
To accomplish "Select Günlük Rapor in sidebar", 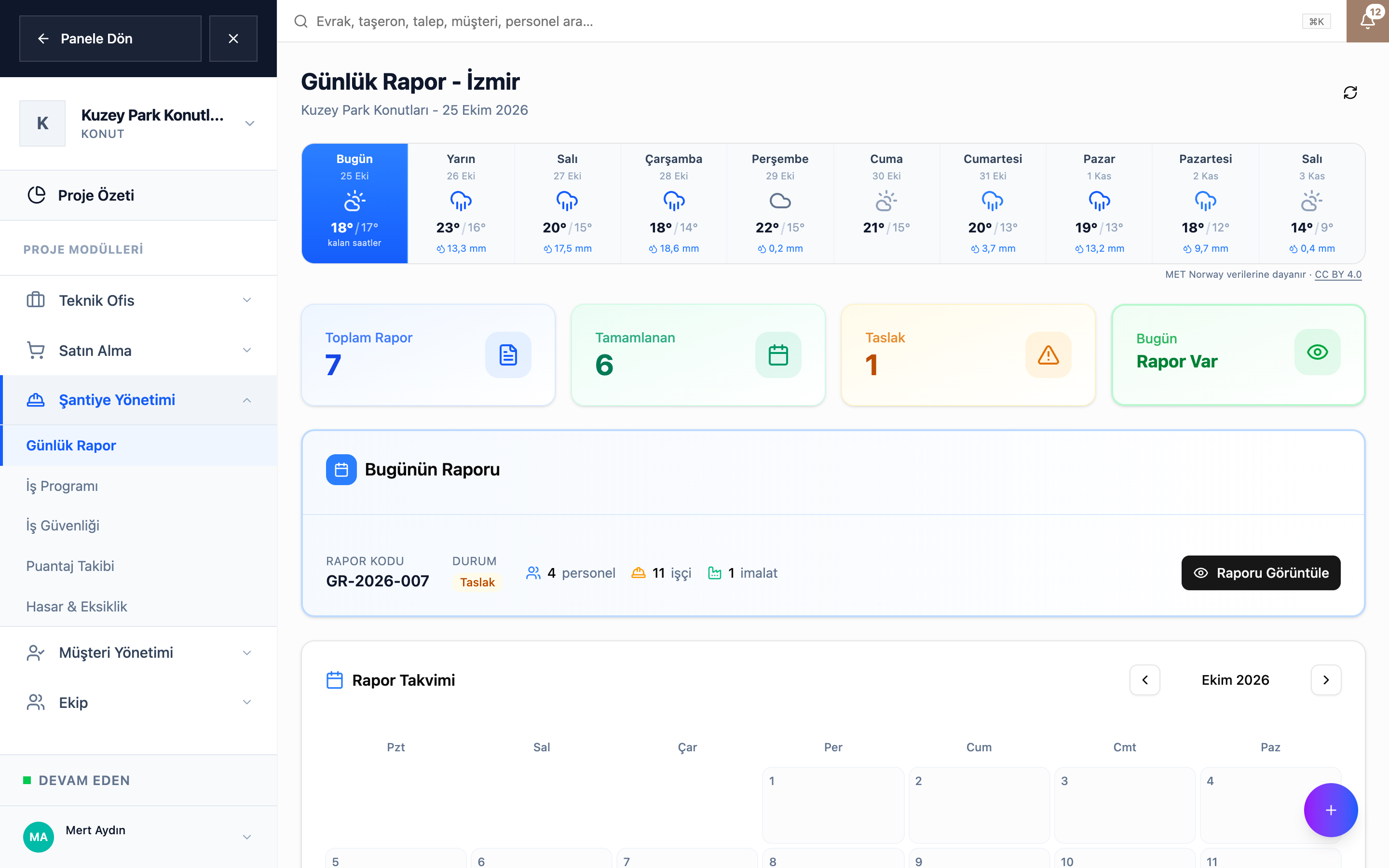I will tap(138, 446).
